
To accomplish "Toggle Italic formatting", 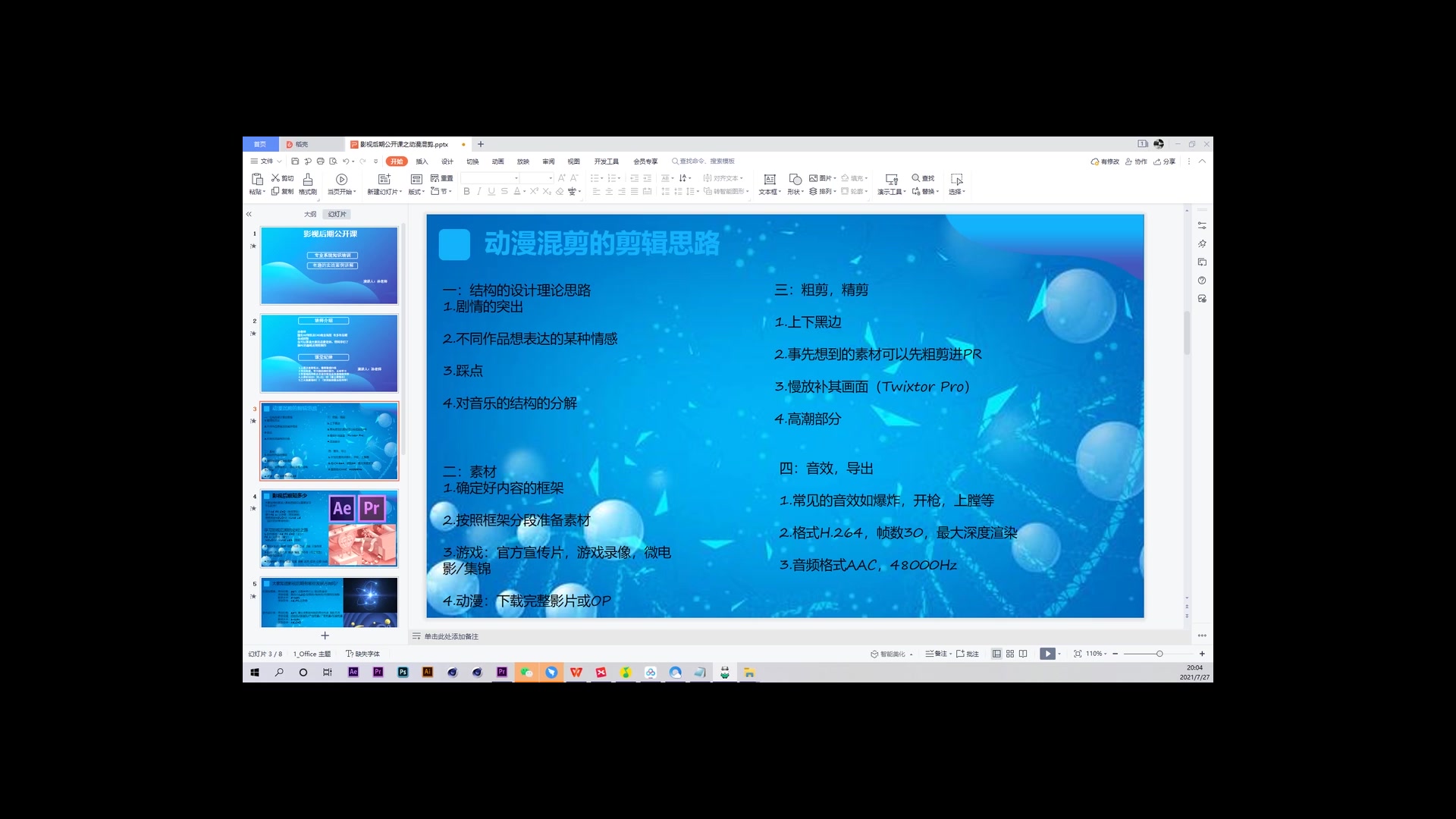I will (x=479, y=192).
